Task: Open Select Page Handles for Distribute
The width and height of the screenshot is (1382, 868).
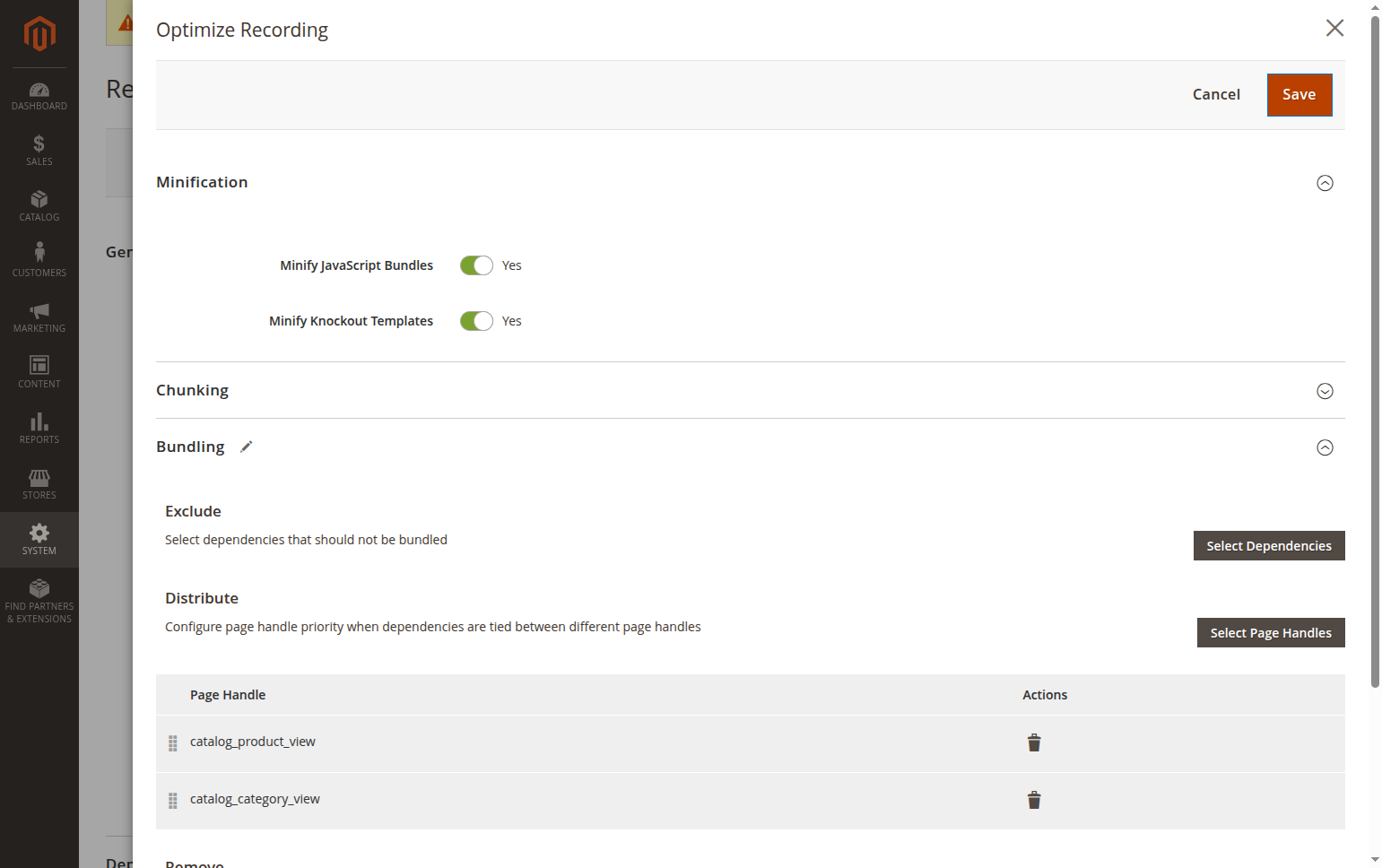Action: [1271, 633]
